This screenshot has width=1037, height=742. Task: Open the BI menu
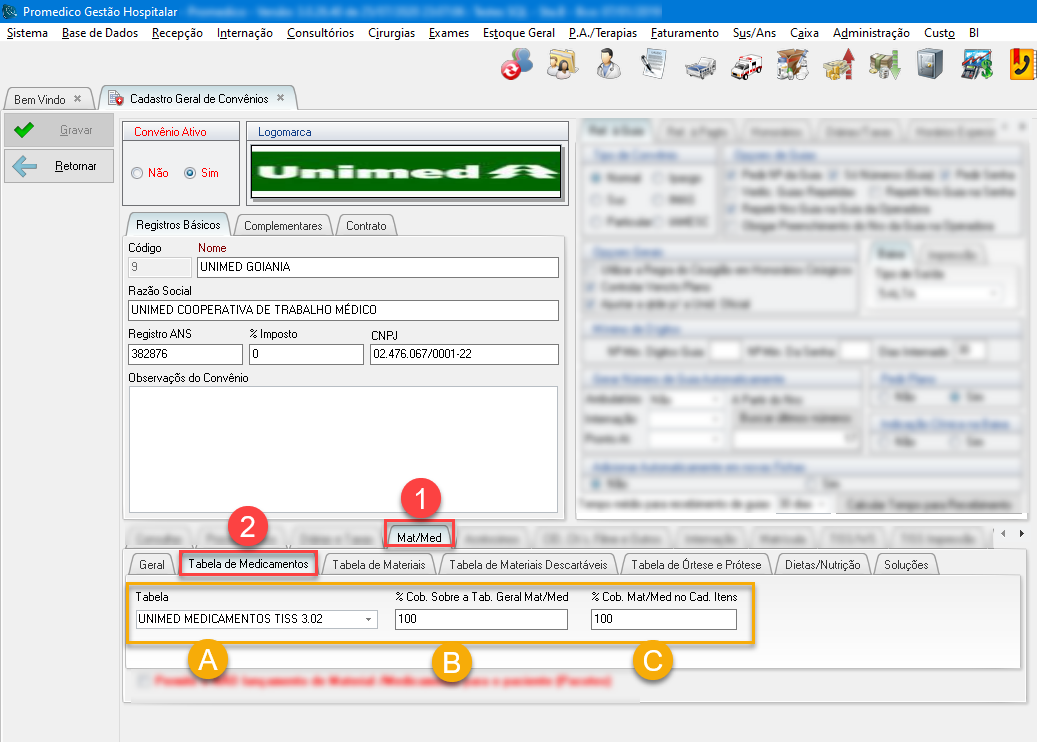(x=974, y=33)
